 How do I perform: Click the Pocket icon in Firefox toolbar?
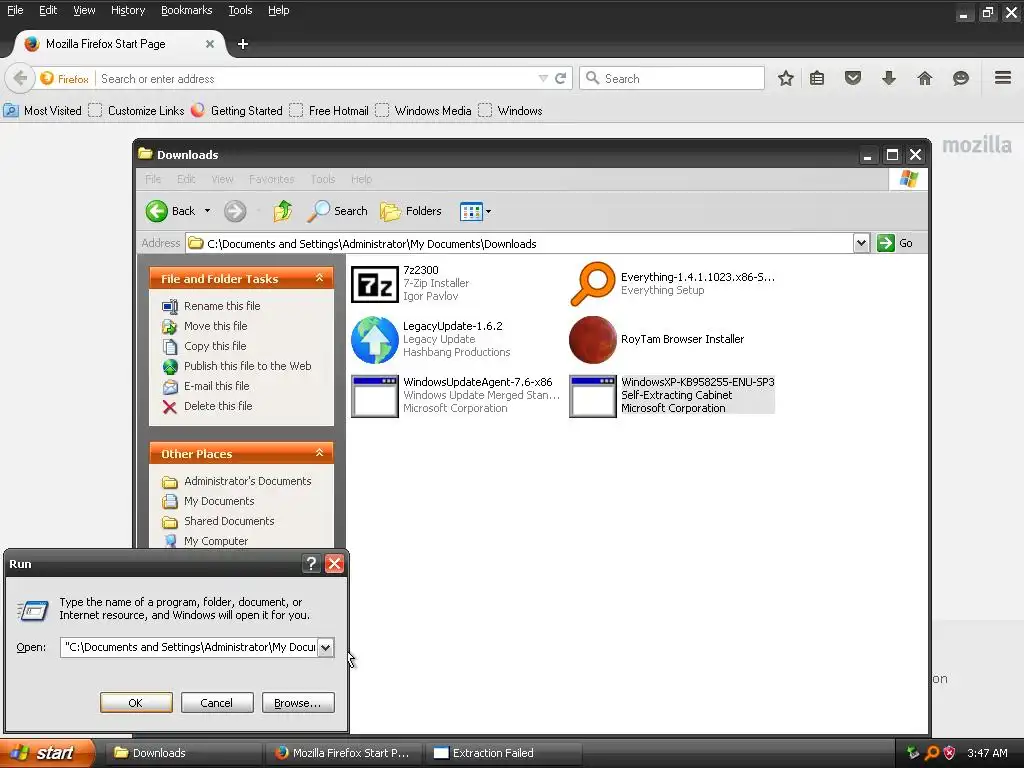coord(853,78)
